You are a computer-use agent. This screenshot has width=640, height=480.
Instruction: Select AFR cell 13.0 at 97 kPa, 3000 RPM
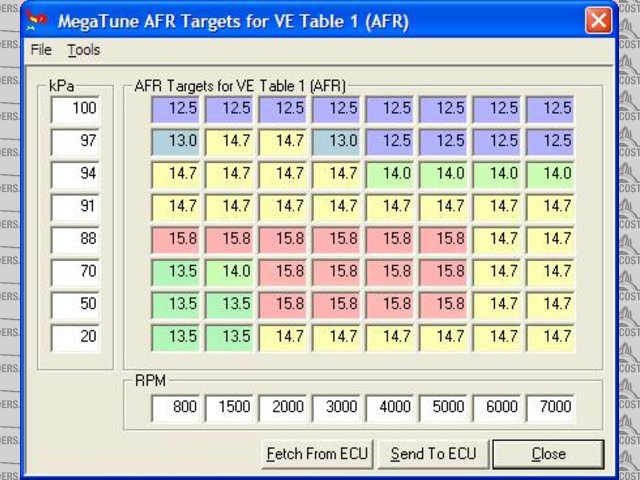336,142
